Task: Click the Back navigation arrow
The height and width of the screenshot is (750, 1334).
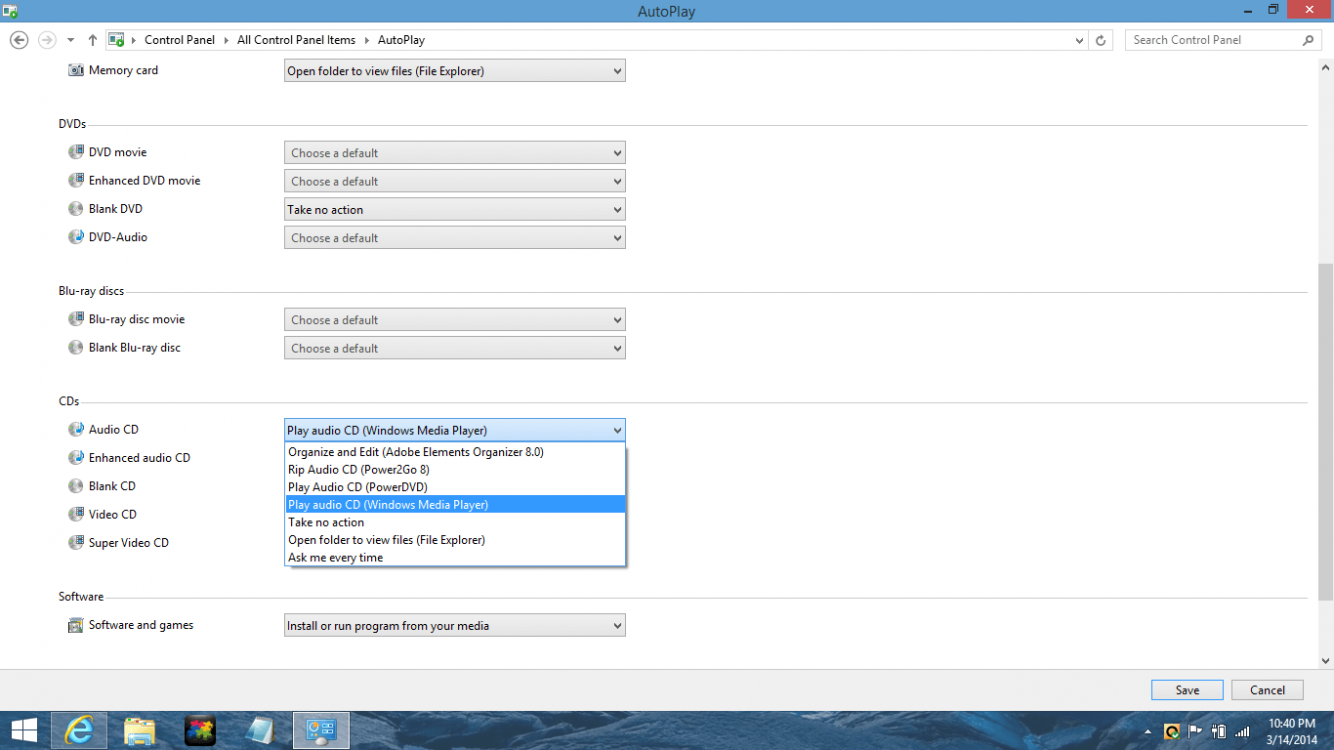Action: click(x=19, y=40)
